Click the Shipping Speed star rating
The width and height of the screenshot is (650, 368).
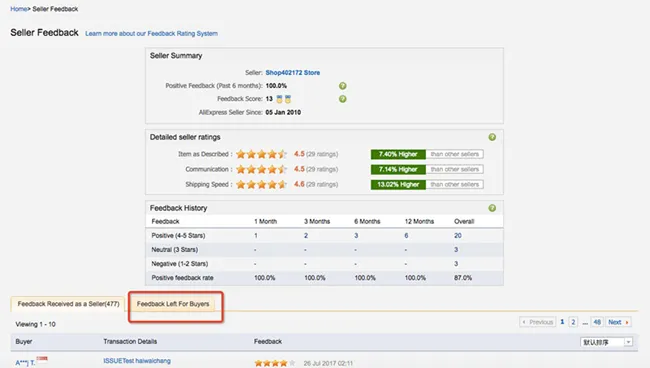pos(261,184)
